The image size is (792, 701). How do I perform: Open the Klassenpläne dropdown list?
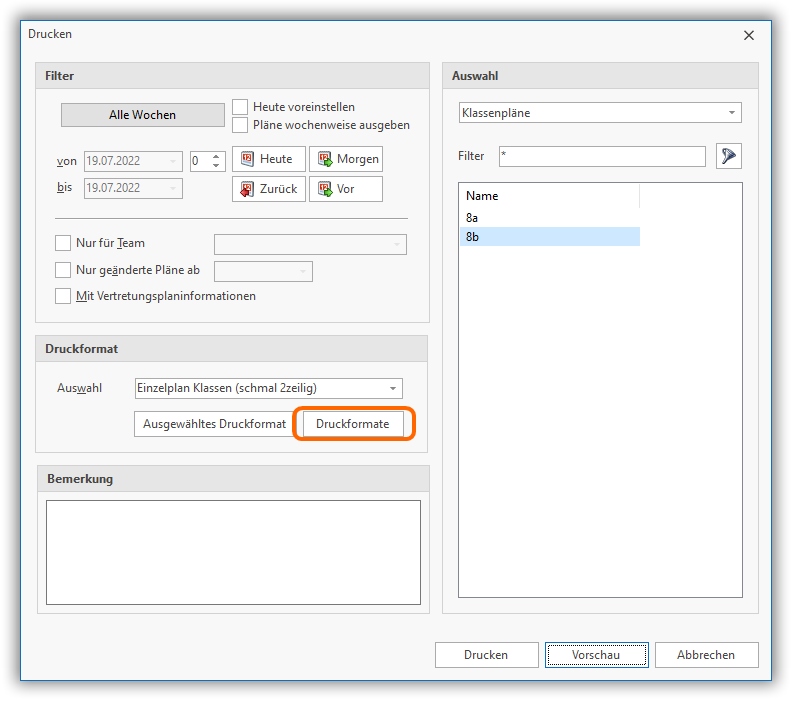pyautogui.click(x=732, y=113)
